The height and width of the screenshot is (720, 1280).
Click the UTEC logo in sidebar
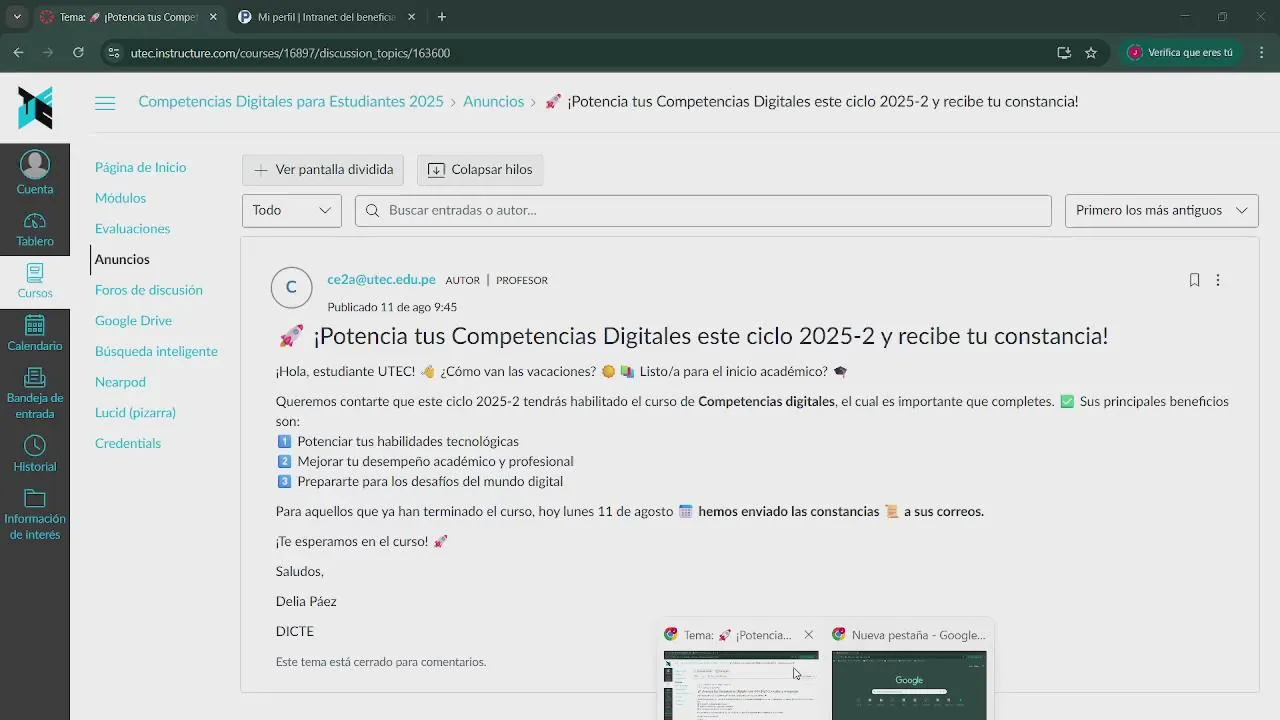coord(35,108)
